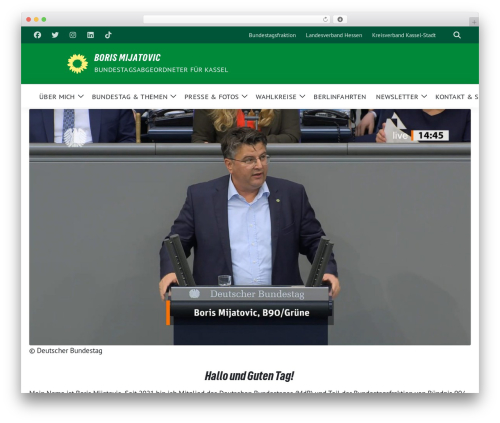500x423 pixels.
Task: Click 'Bundestagsabgeordneter für Kassel' subtitle
Action: (x=161, y=70)
